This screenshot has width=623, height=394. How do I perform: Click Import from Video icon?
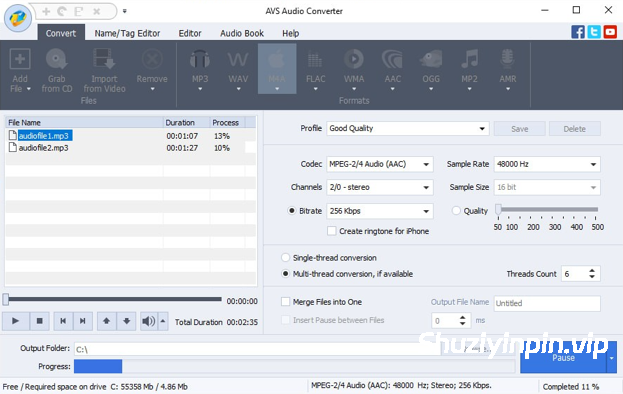104,60
